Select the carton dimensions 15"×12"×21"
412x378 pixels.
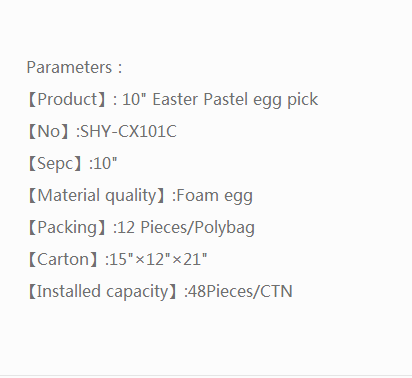158,259
